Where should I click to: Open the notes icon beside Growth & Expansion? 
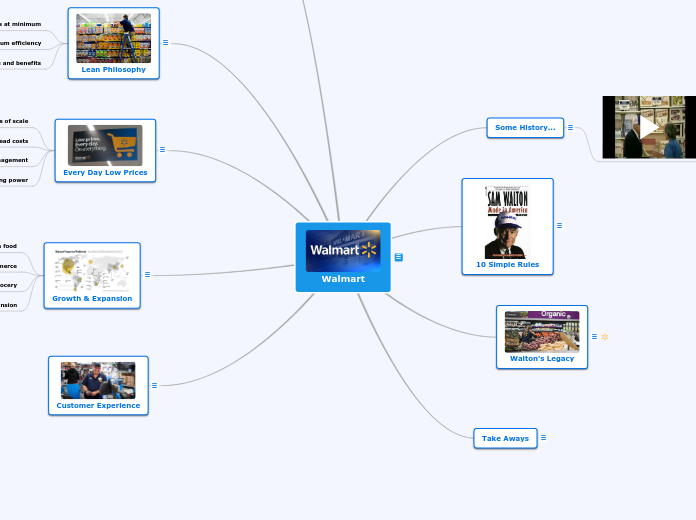tap(147, 274)
